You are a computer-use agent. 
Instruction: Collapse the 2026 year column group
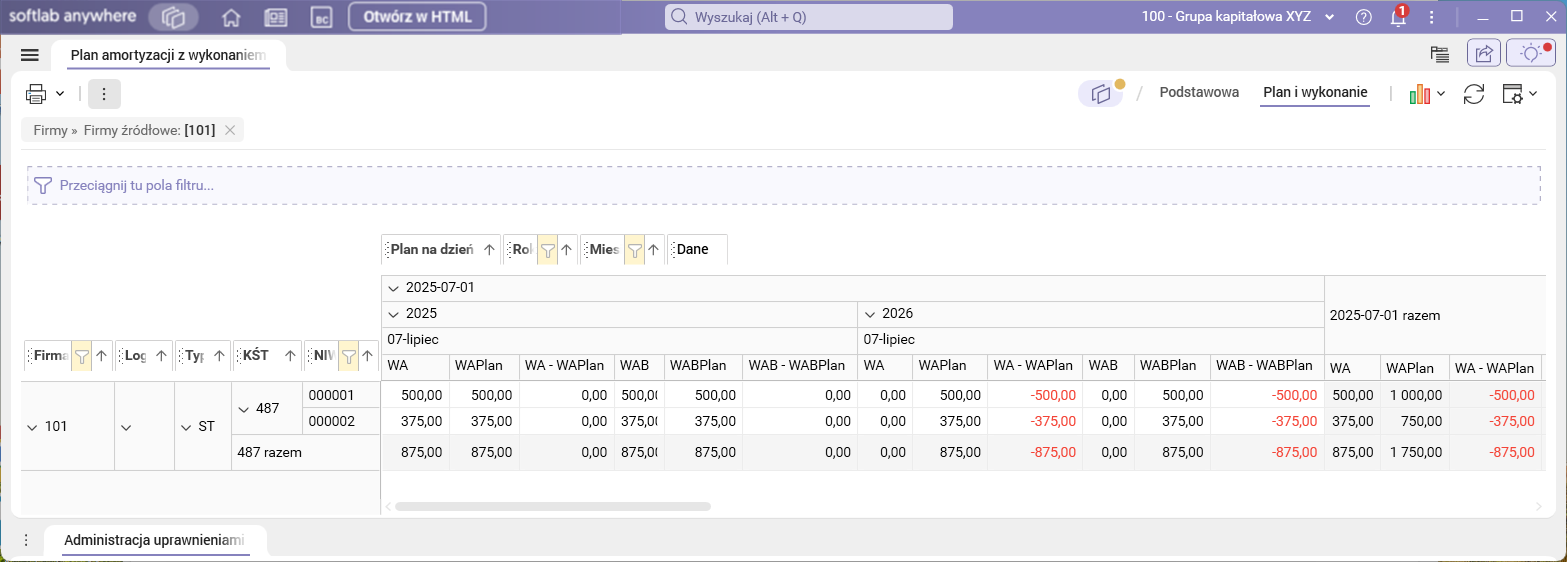tap(869, 314)
